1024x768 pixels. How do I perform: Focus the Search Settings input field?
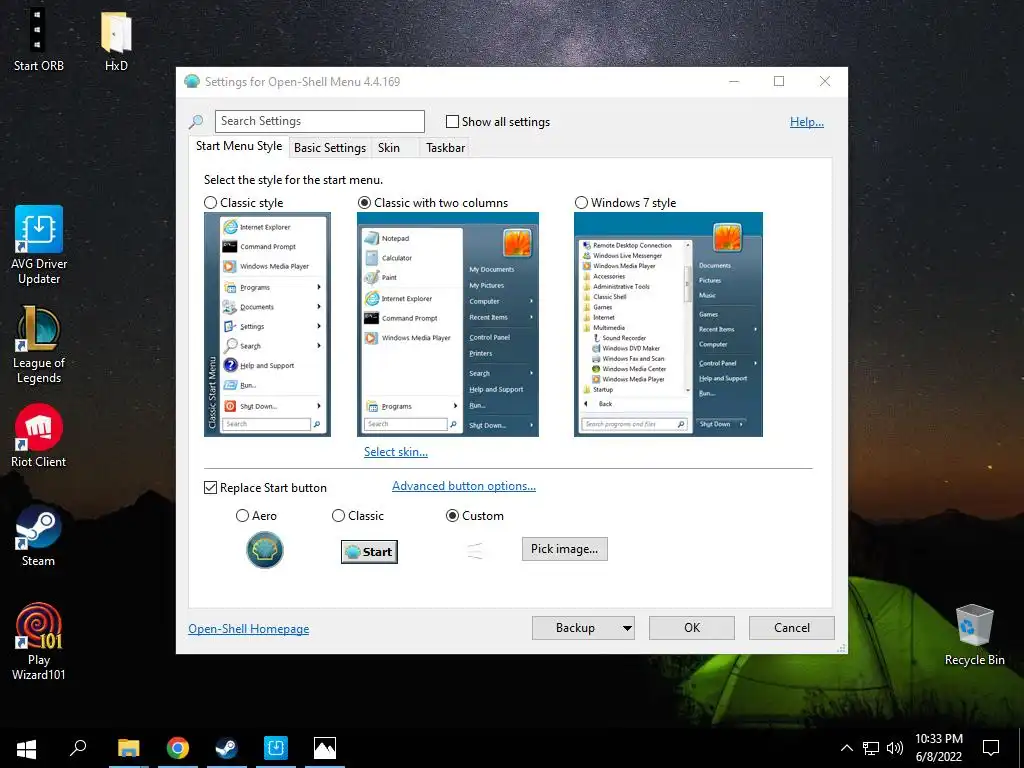pyautogui.click(x=319, y=121)
